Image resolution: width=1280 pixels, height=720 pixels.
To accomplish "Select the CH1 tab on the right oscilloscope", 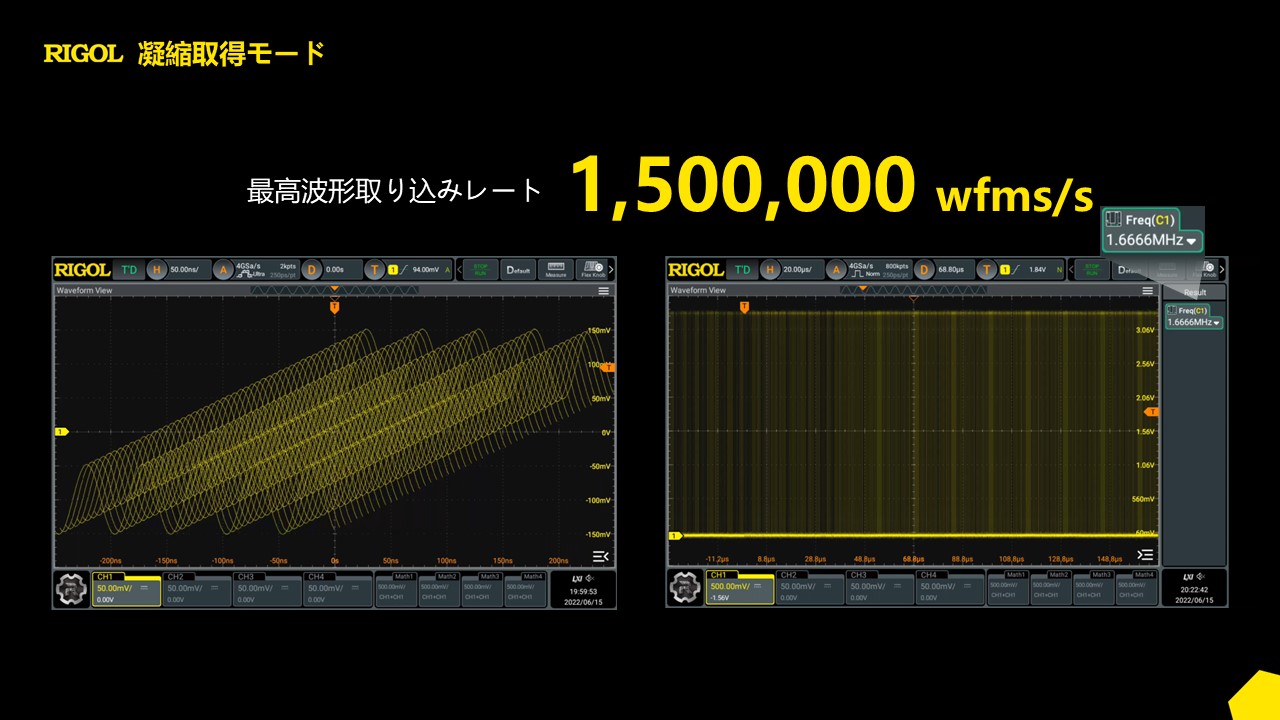I will pos(740,589).
